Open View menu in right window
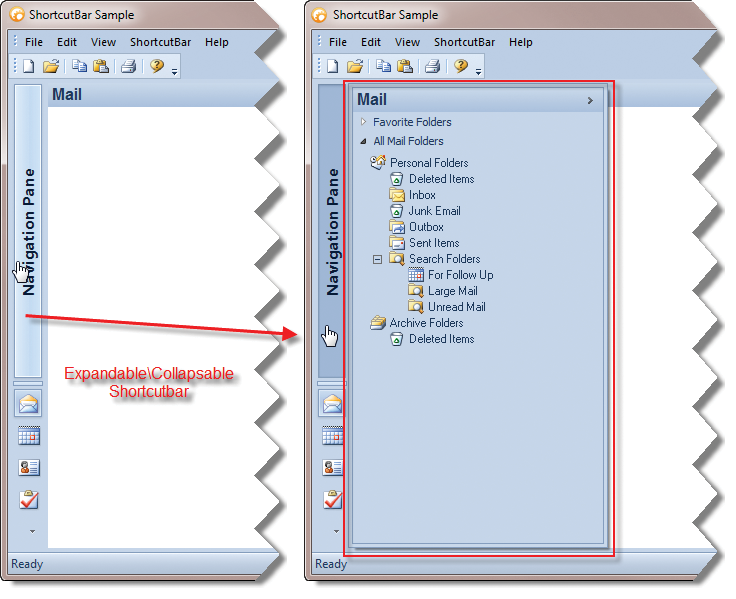Viewport: 736px width, 599px height. [x=407, y=42]
